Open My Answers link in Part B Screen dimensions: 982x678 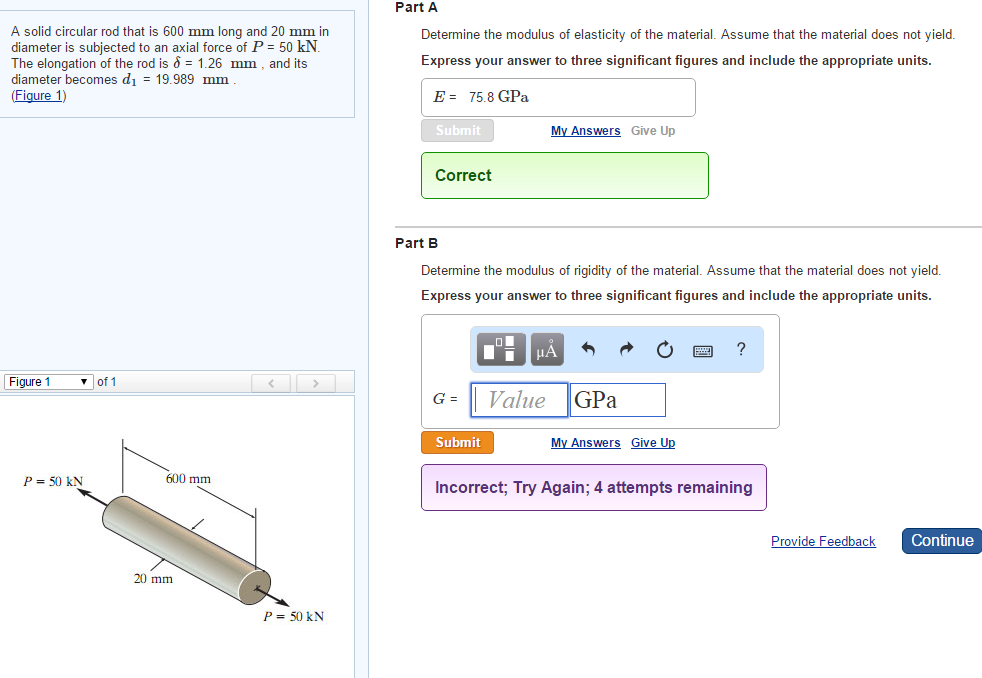(585, 443)
